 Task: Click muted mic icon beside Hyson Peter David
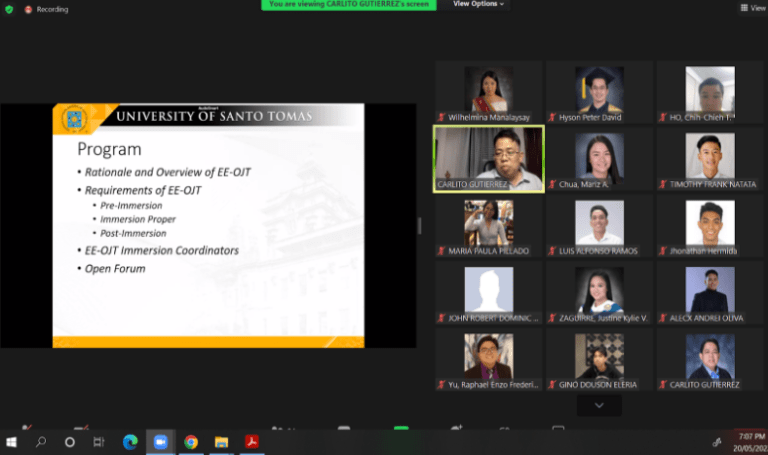click(552, 118)
